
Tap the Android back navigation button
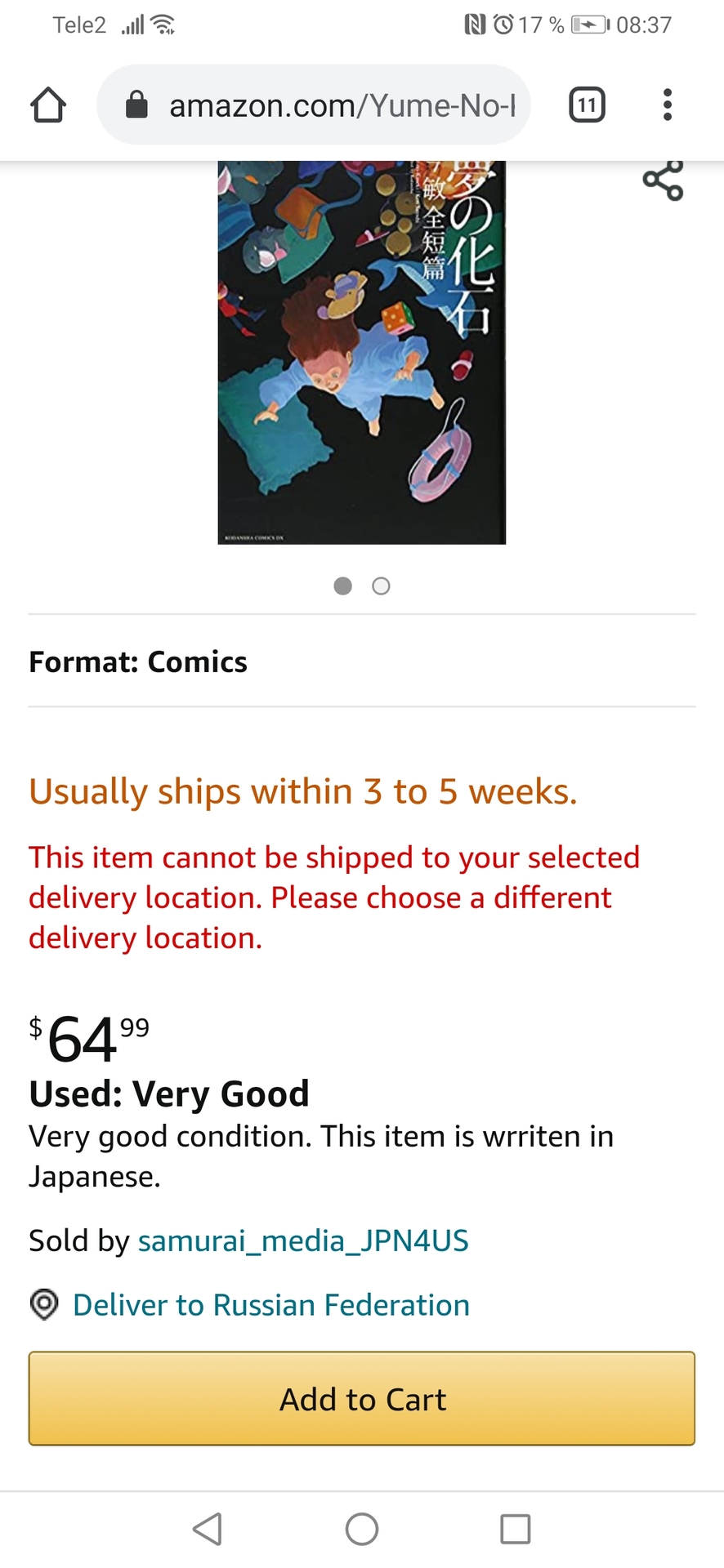[x=208, y=1529]
